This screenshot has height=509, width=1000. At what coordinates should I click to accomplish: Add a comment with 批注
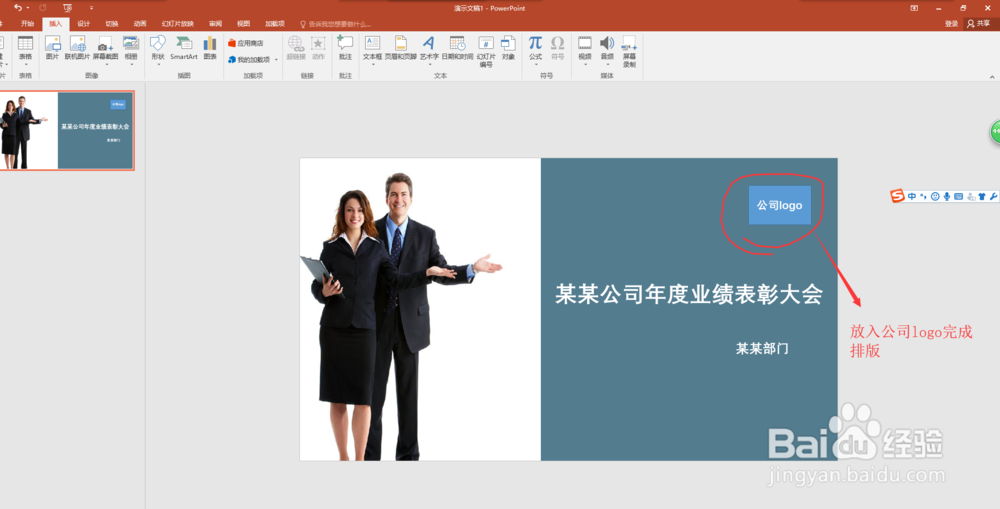[x=345, y=48]
